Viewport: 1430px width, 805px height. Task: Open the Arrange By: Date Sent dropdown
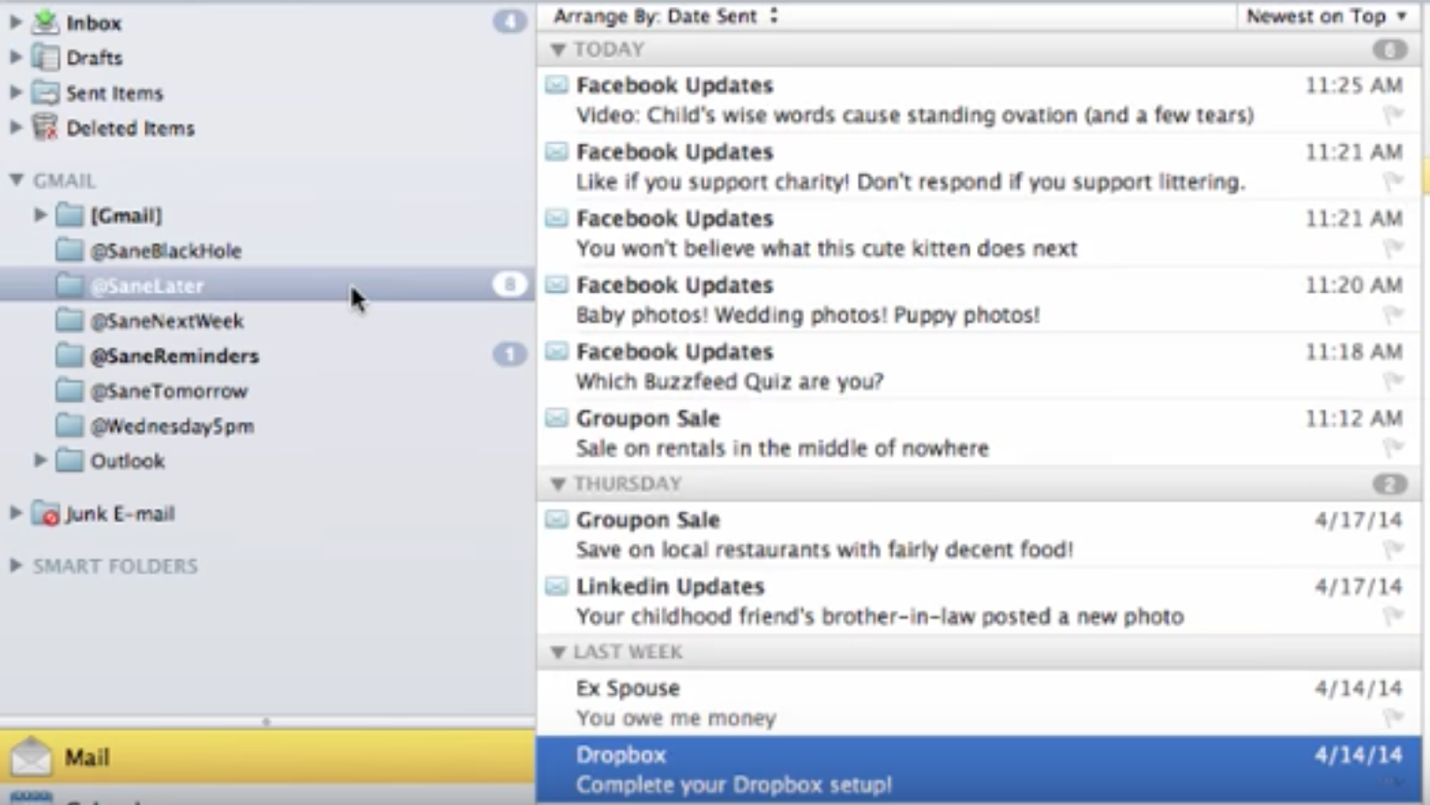(666, 16)
